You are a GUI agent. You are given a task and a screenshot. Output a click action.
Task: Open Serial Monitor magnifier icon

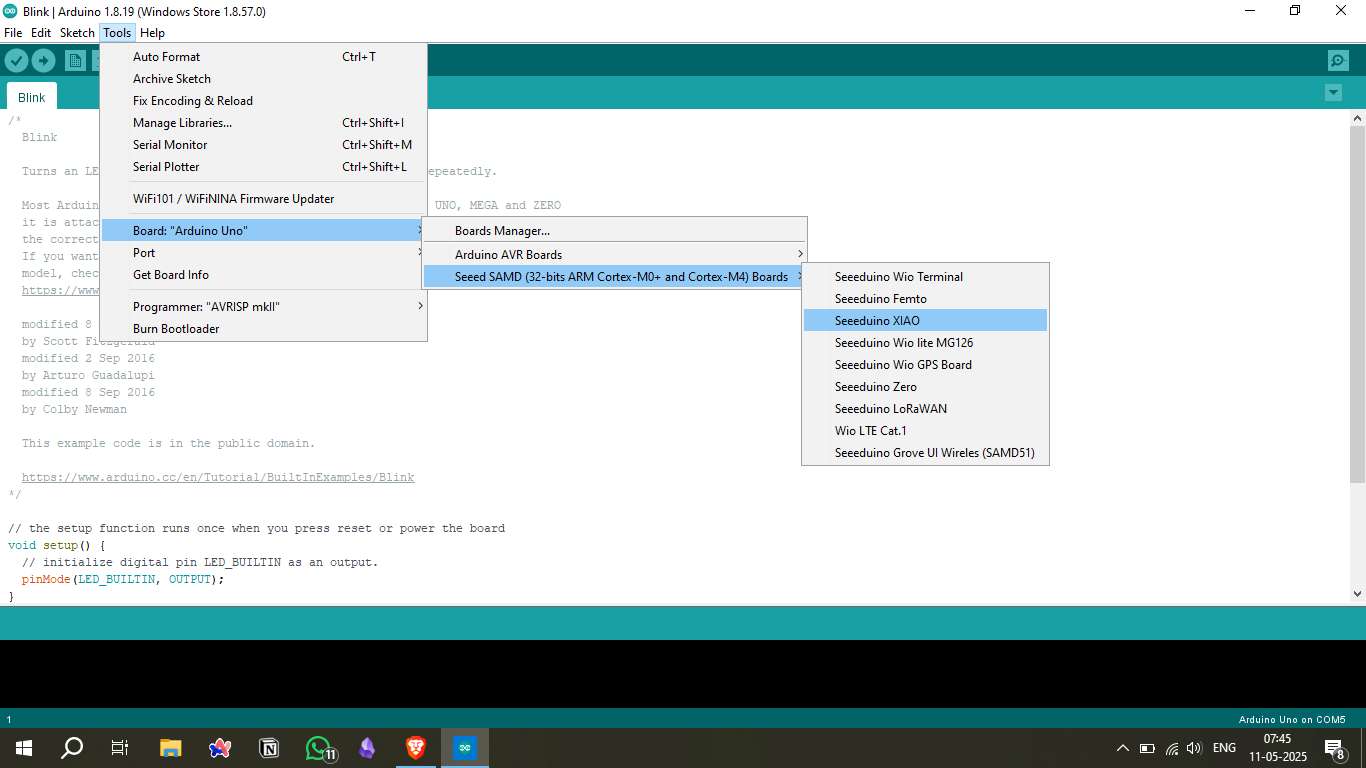coord(1338,61)
